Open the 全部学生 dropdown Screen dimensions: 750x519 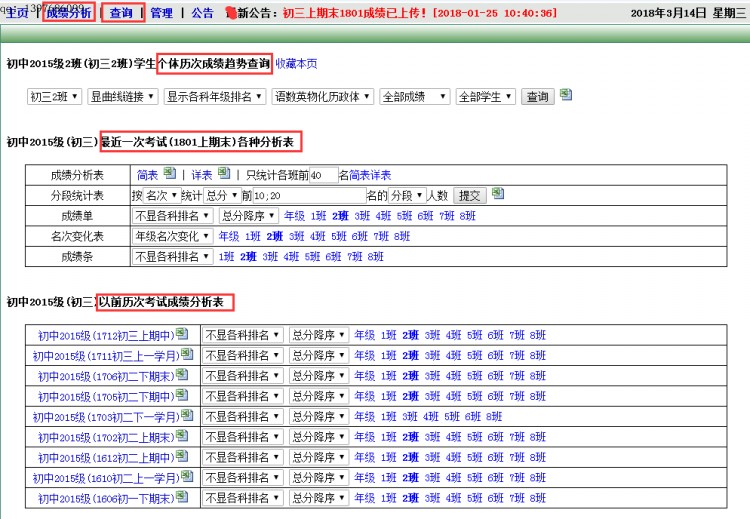[x=485, y=97]
